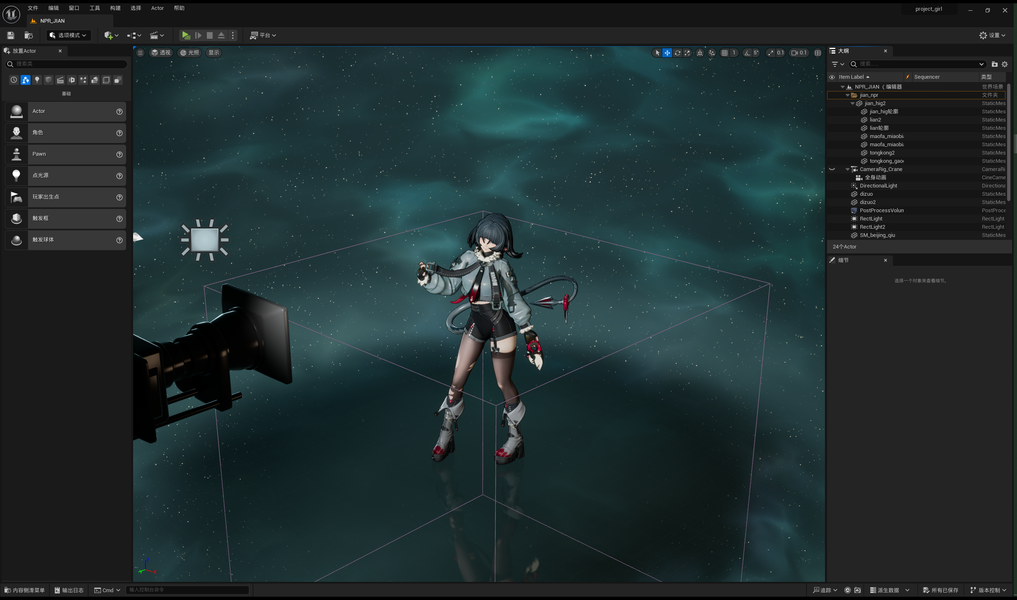Open the 编辑 menu

click(x=53, y=8)
